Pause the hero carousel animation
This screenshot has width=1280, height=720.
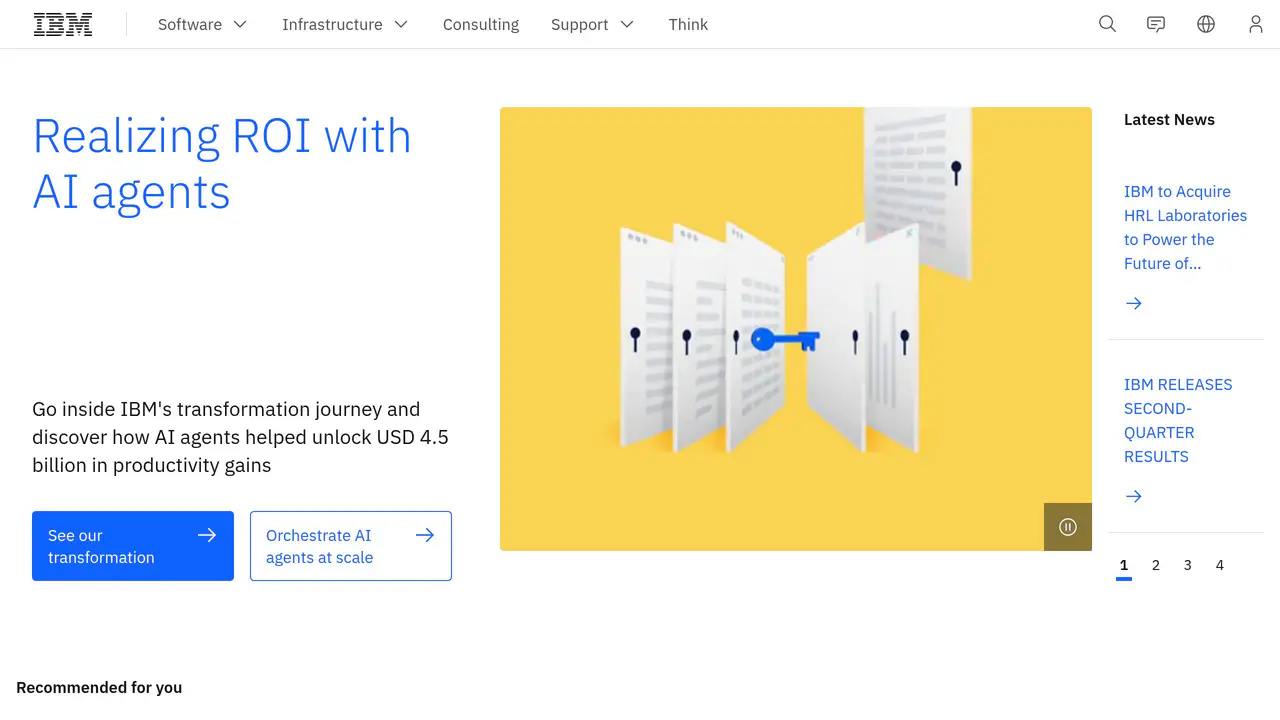point(1068,527)
